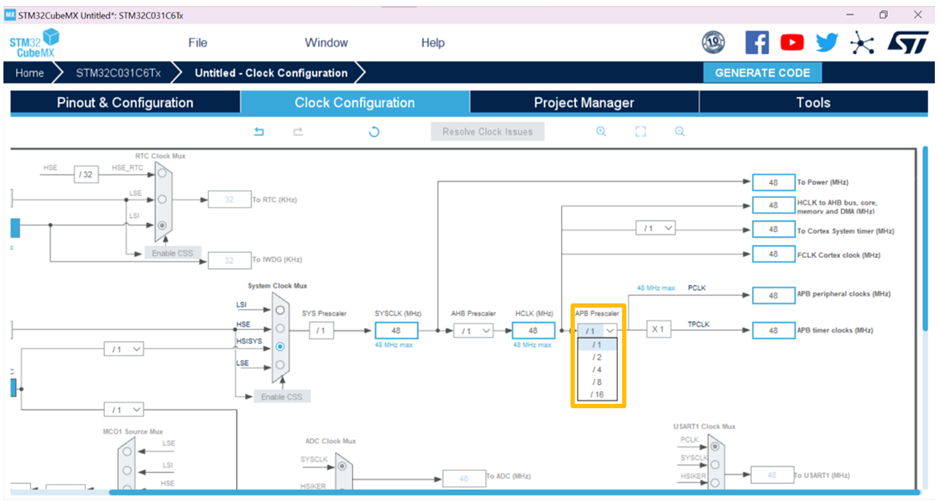The image size is (940, 501).
Task: Switch to Pinout & Configuration tab
Action: [125, 102]
